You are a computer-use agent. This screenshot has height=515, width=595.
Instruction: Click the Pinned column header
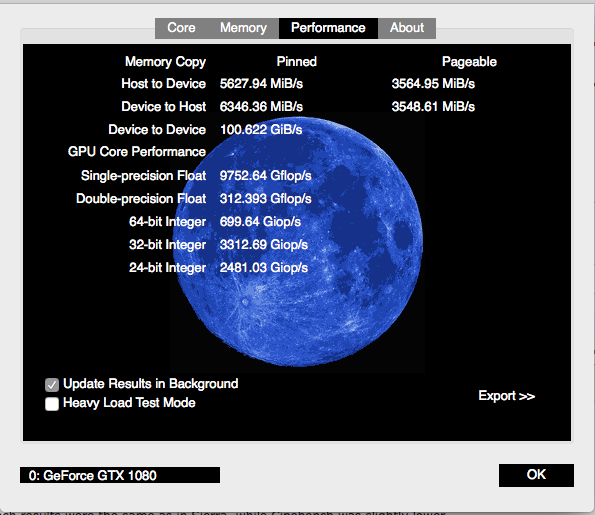pos(296,61)
